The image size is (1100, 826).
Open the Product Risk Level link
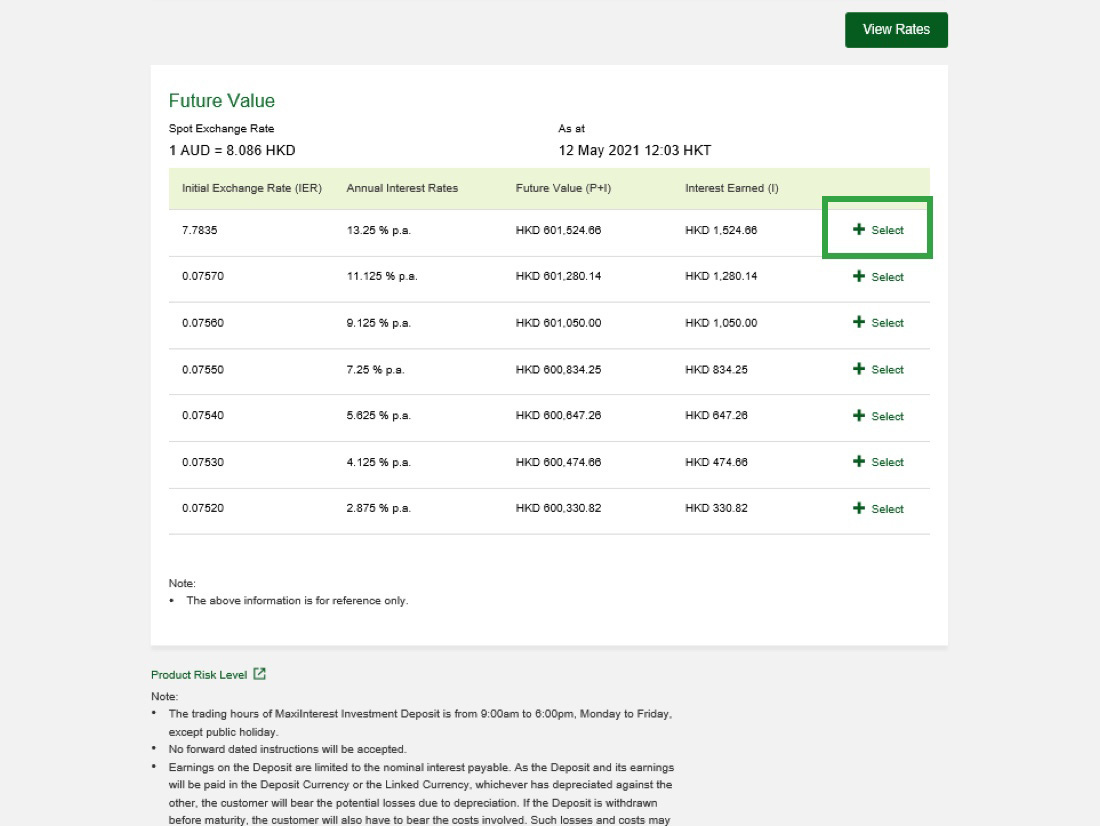click(x=199, y=675)
